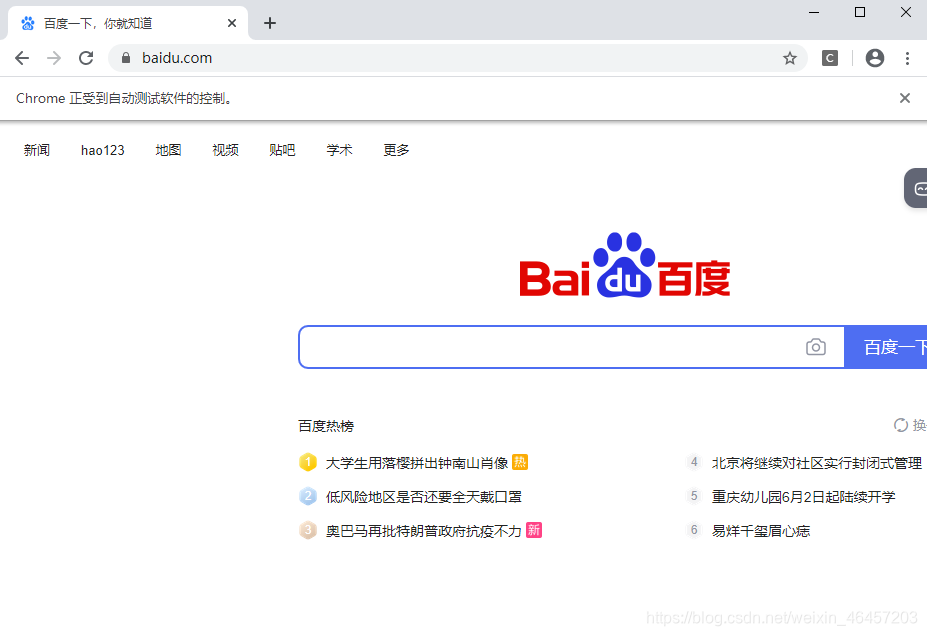Click the 百度一下 search button
927x636 pixels.
pos(897,346)
